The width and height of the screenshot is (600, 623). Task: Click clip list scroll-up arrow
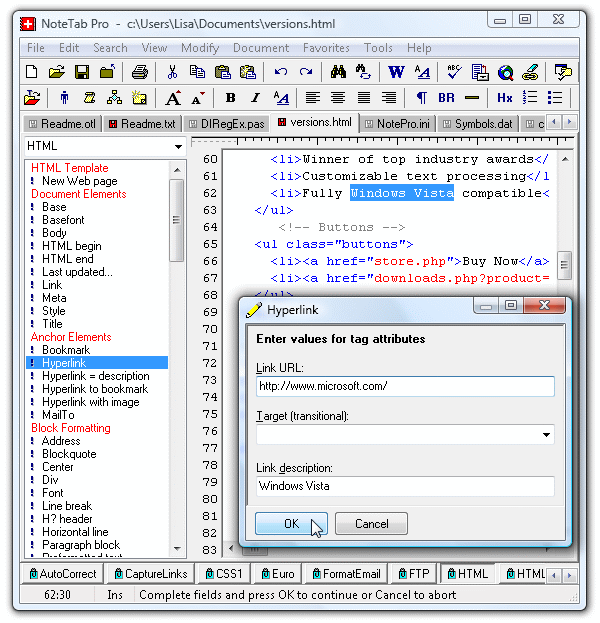(x=177, y=170)
